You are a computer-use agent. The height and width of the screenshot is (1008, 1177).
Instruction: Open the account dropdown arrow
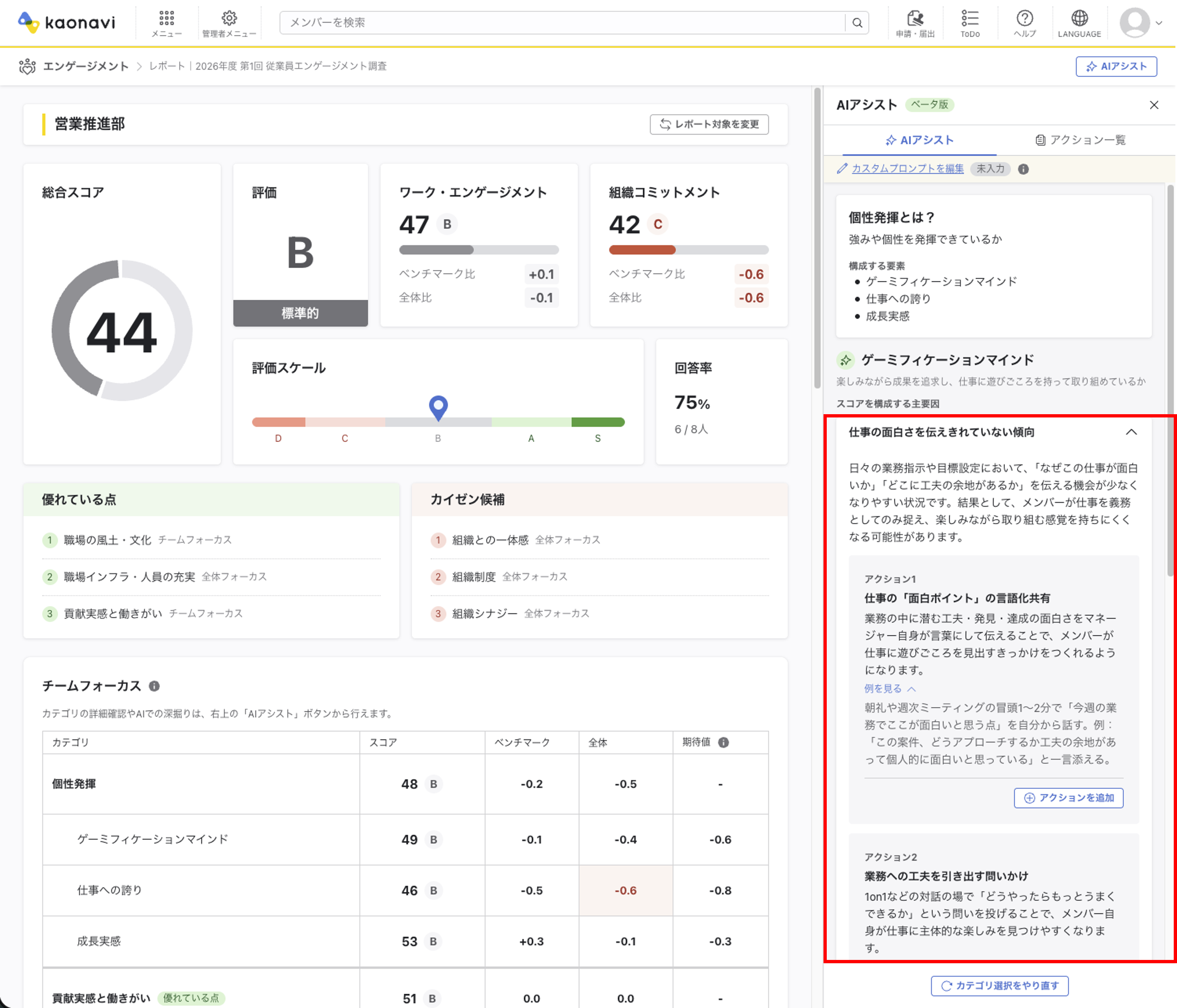1159,23
